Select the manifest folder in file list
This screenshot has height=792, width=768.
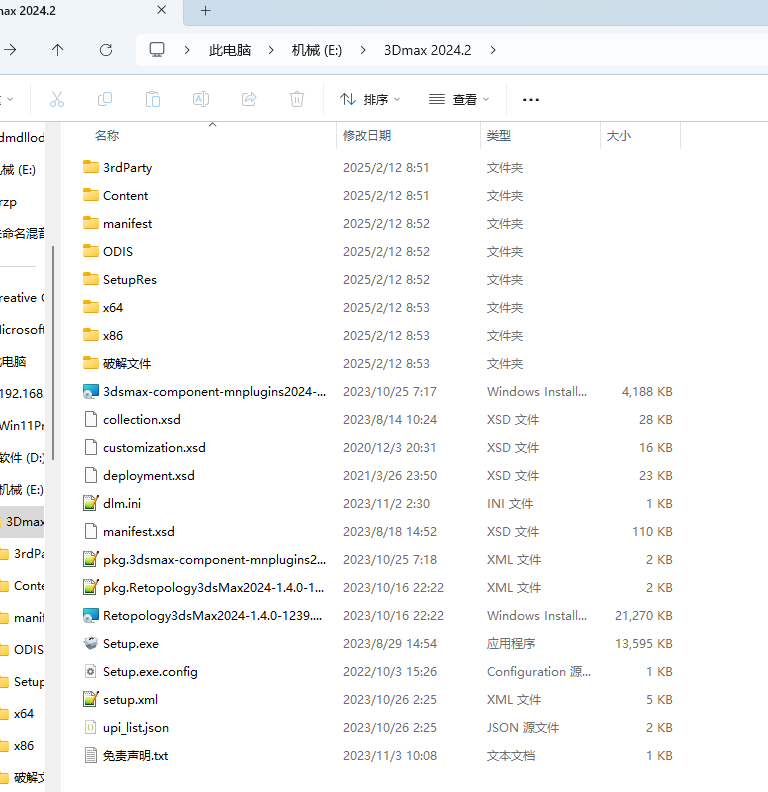[x=117, y=223]
